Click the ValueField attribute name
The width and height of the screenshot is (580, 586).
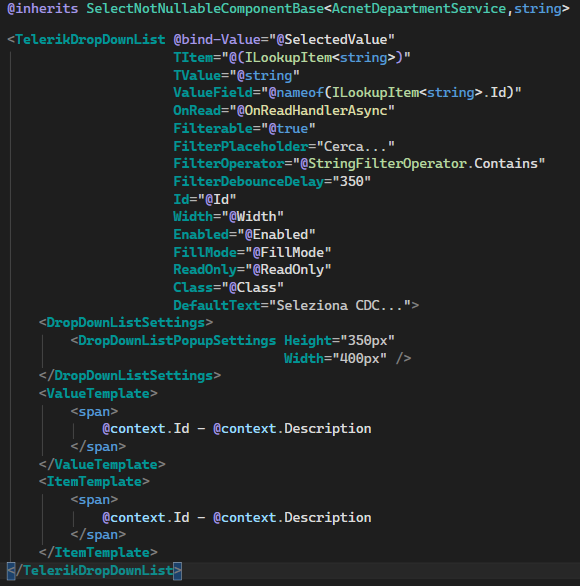click(x=213, y=93)
